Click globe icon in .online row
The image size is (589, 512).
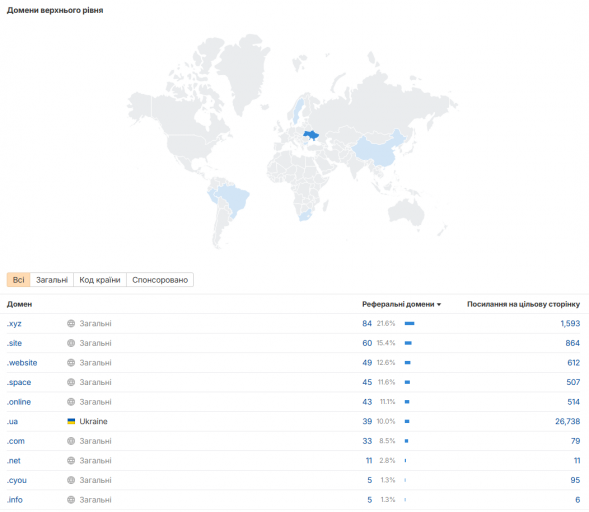(71, 402)
